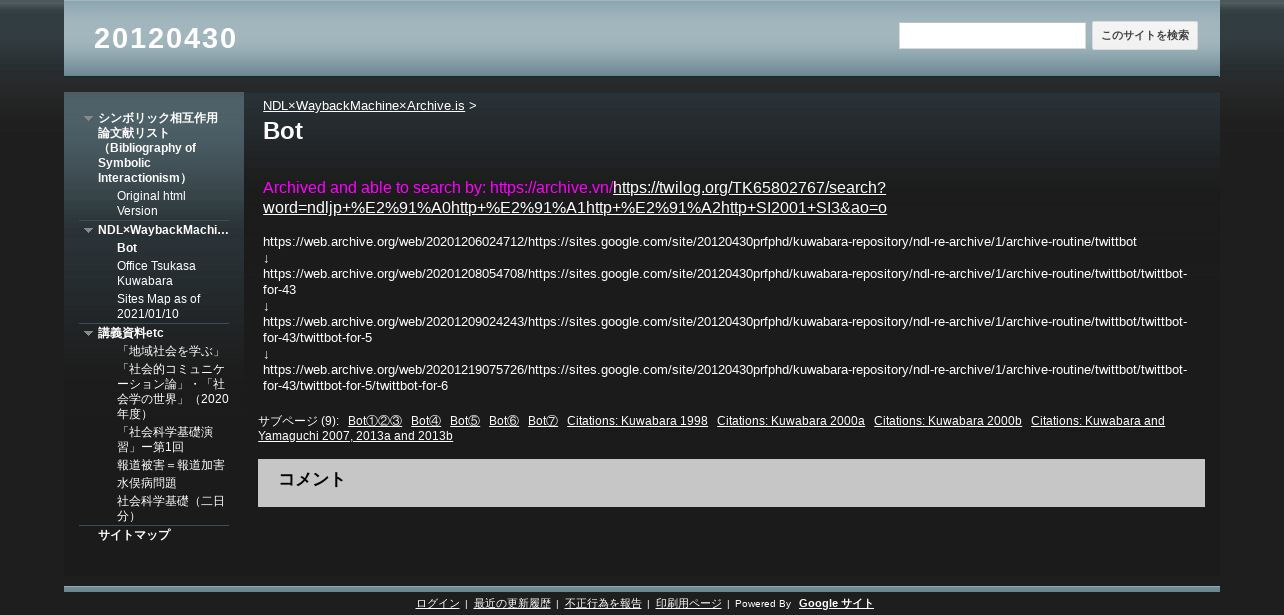
Task: Click 不正行為を報告 footer link
Action: (x=603, y=604)
